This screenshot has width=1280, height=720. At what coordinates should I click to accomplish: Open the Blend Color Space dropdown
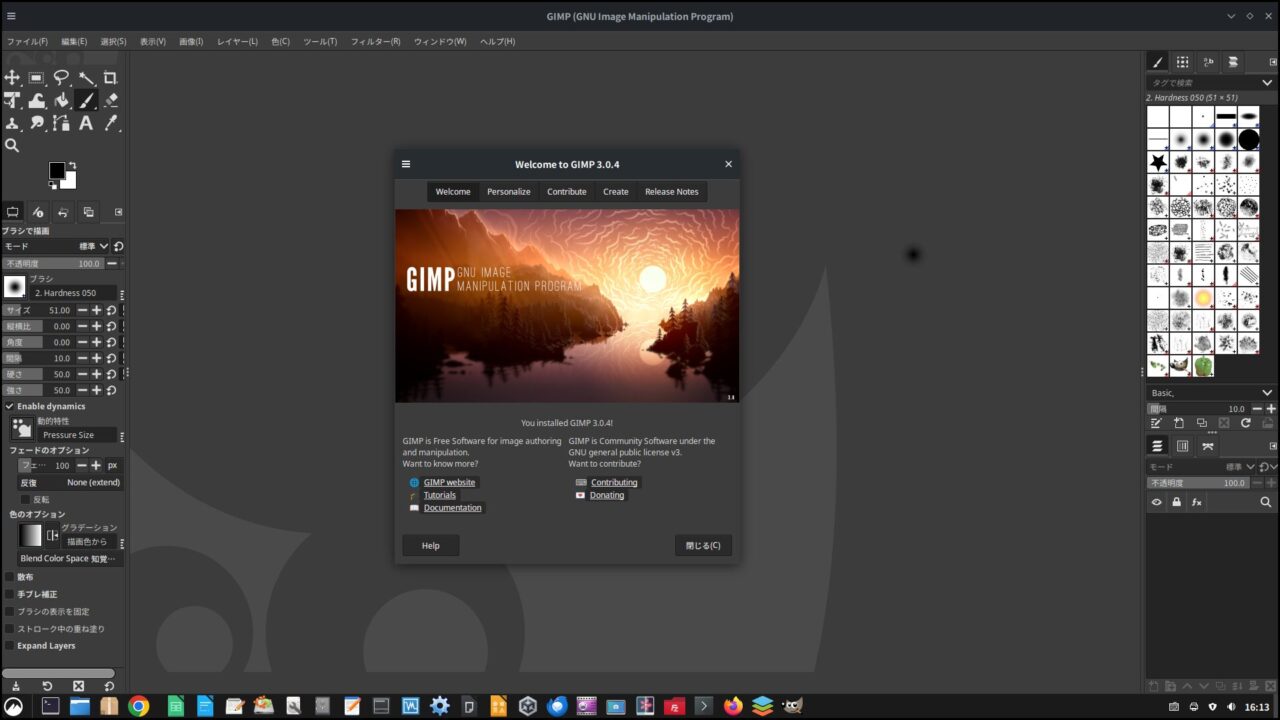coord(70,559)
